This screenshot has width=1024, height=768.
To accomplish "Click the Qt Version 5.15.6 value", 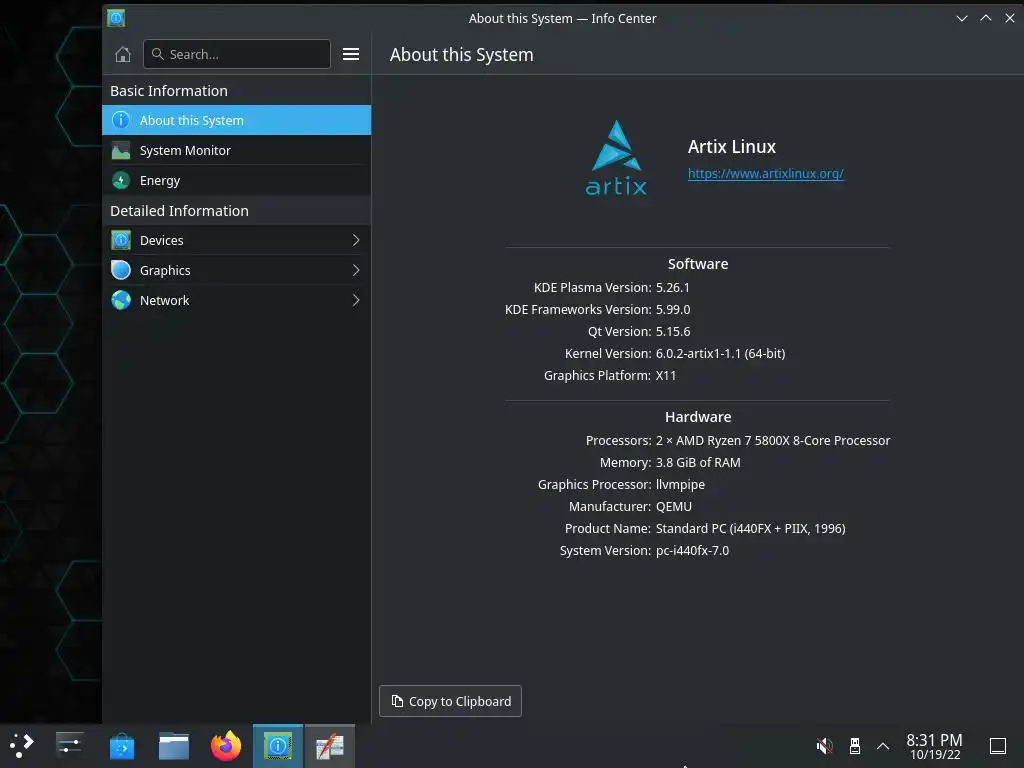I will click(673, 331).
